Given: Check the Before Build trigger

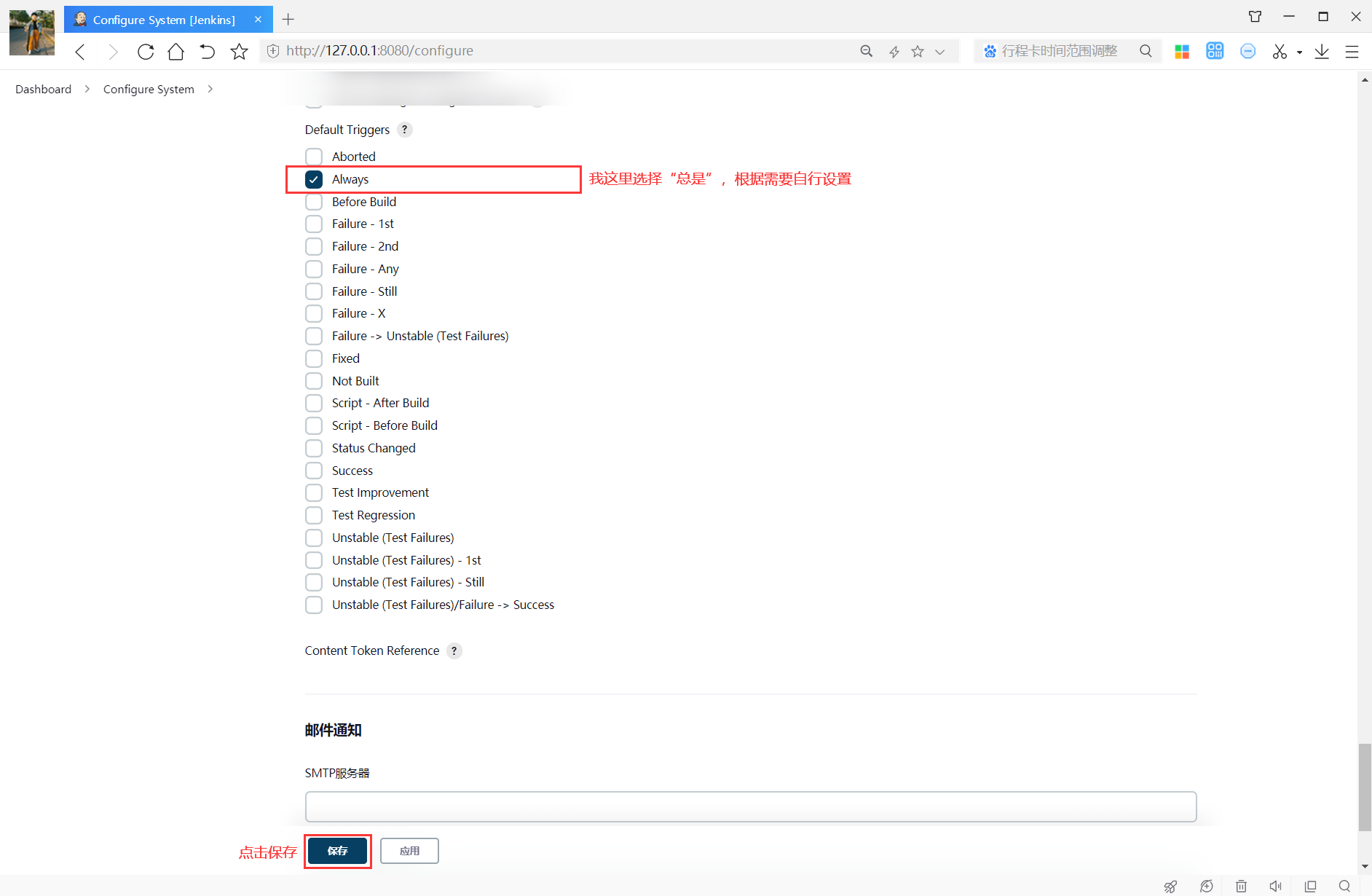Looking at the screenshot, I should click(x=314, y=202).
